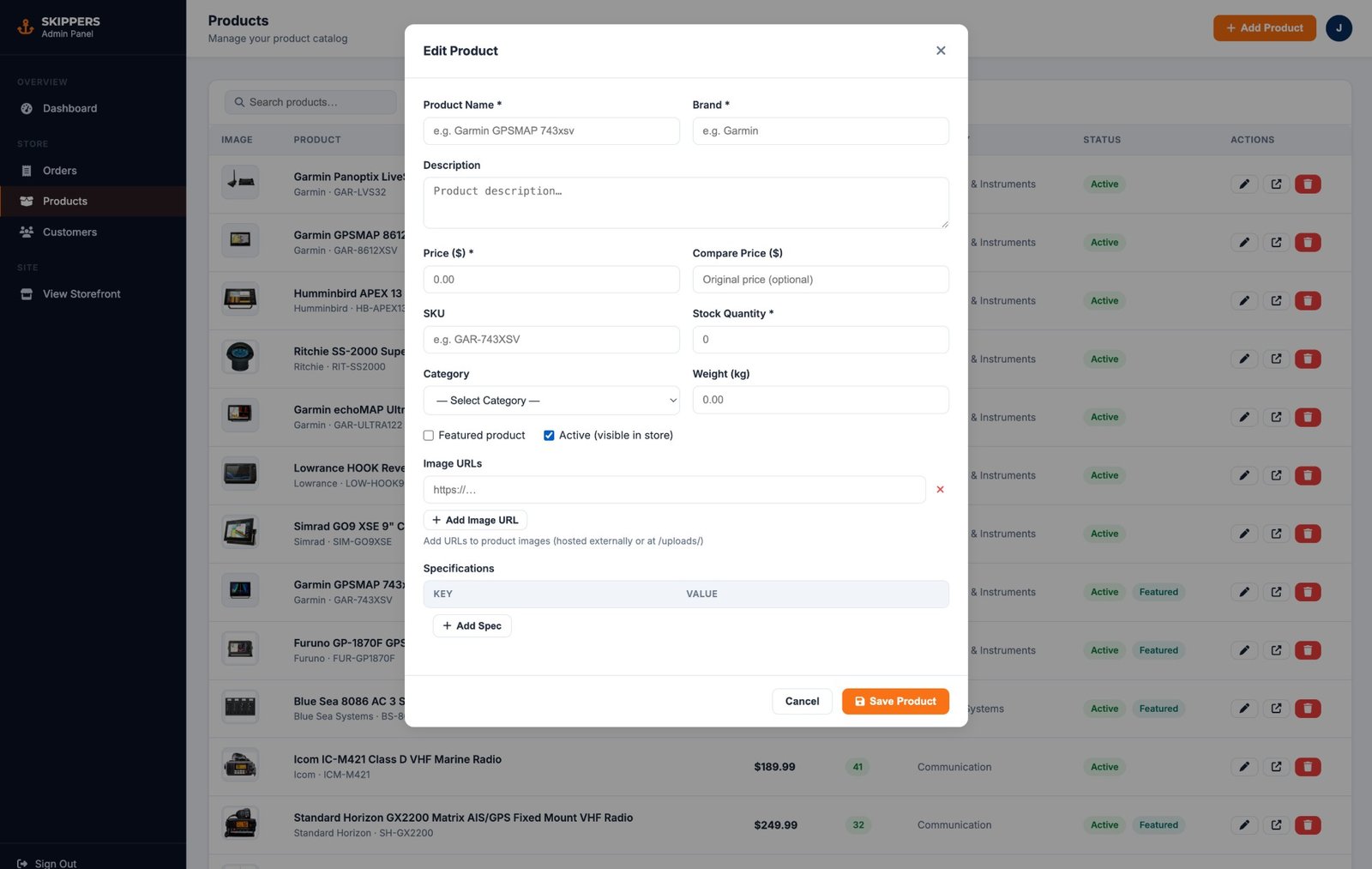Screen dimensions: 1372x869
Task: Open Garmin Panoptix product in storefront
Action: pos(1276,184)
